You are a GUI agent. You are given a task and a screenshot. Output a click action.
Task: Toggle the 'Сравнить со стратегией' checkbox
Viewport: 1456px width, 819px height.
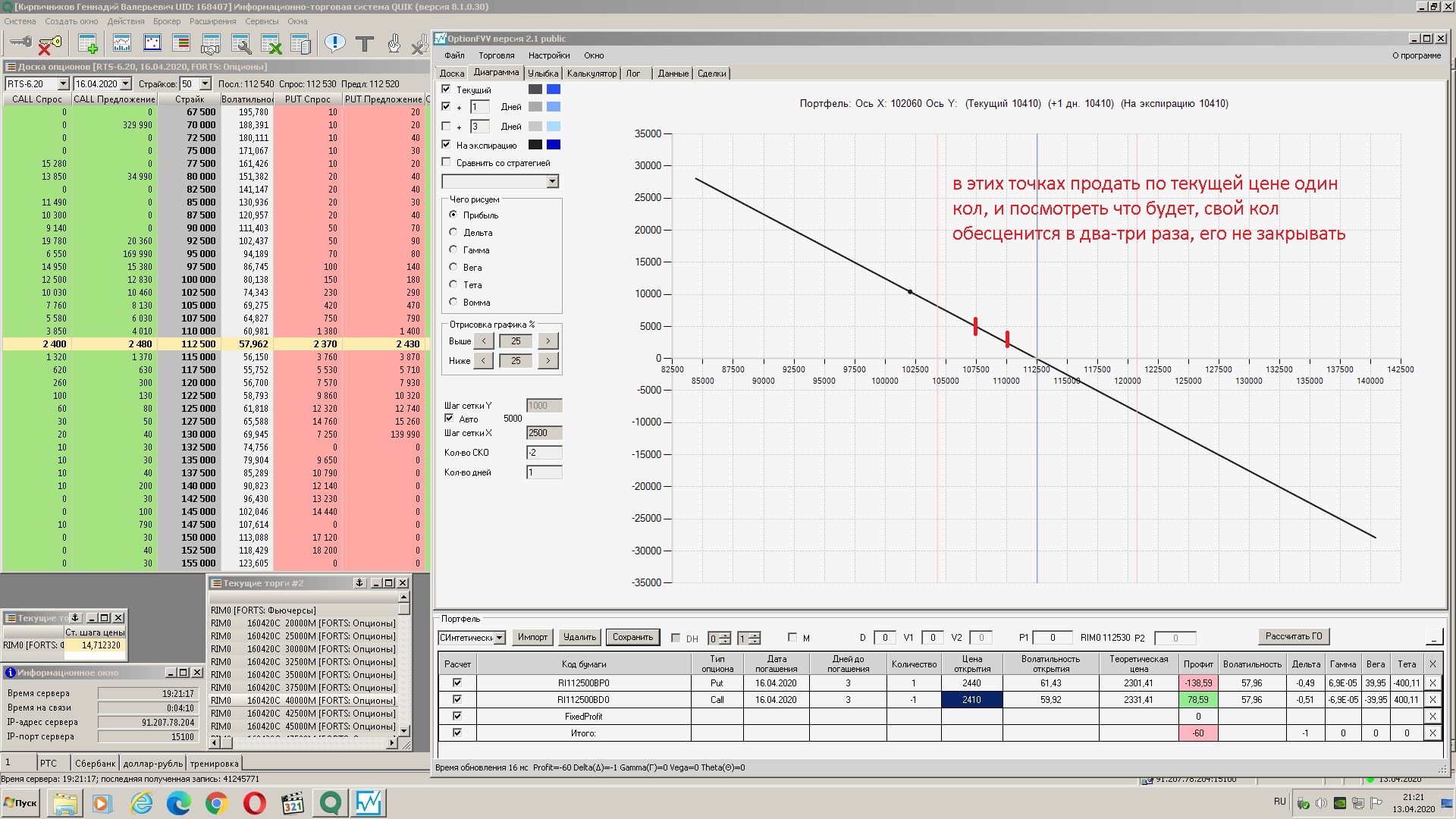[x=447, y=162]
